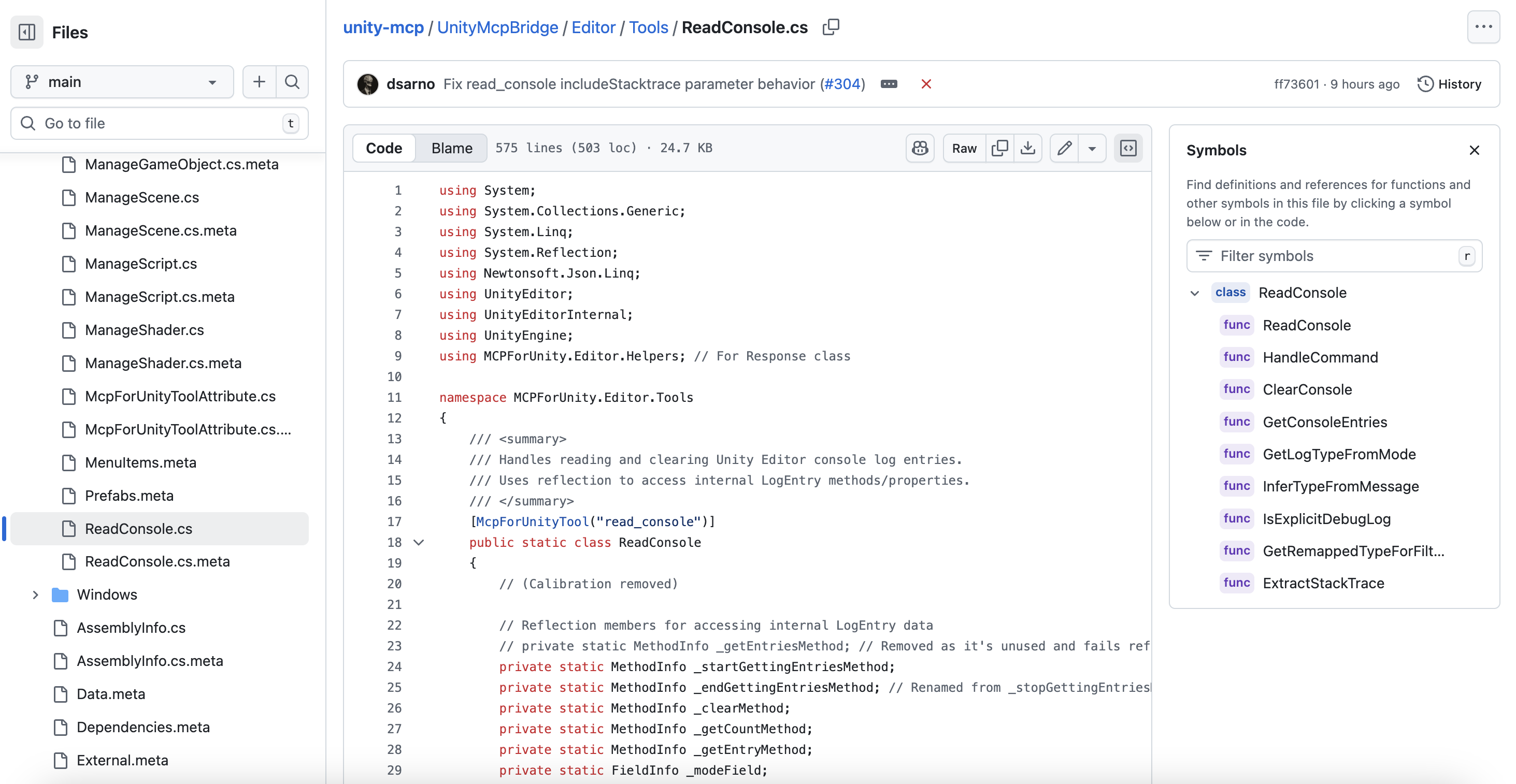This screenshot has height=784, width=1516.
Task: Download raw file icon
Action: tap(1027, 148)
